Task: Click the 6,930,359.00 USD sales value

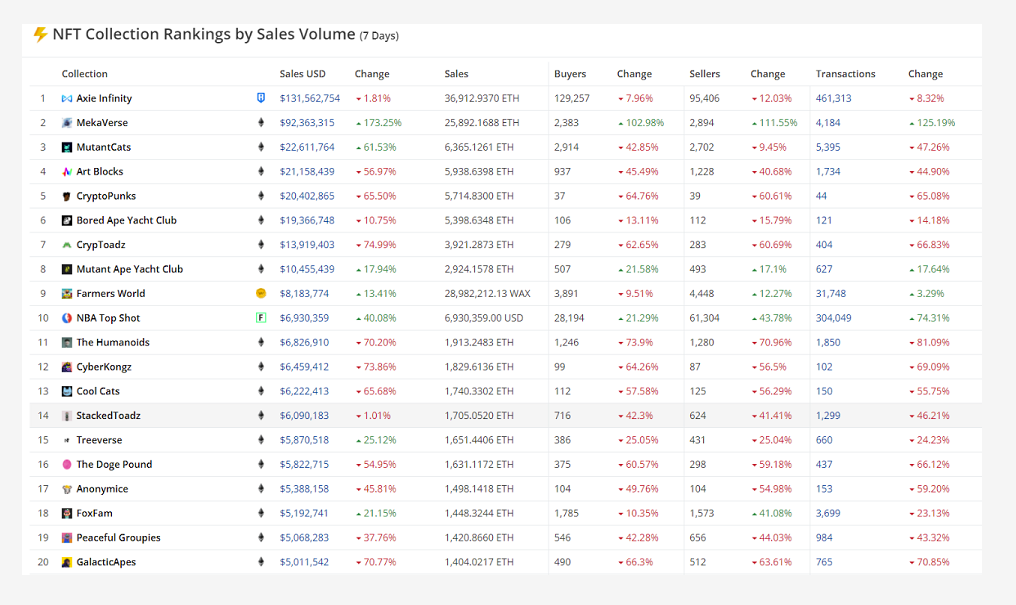Action: pos(484,318)
